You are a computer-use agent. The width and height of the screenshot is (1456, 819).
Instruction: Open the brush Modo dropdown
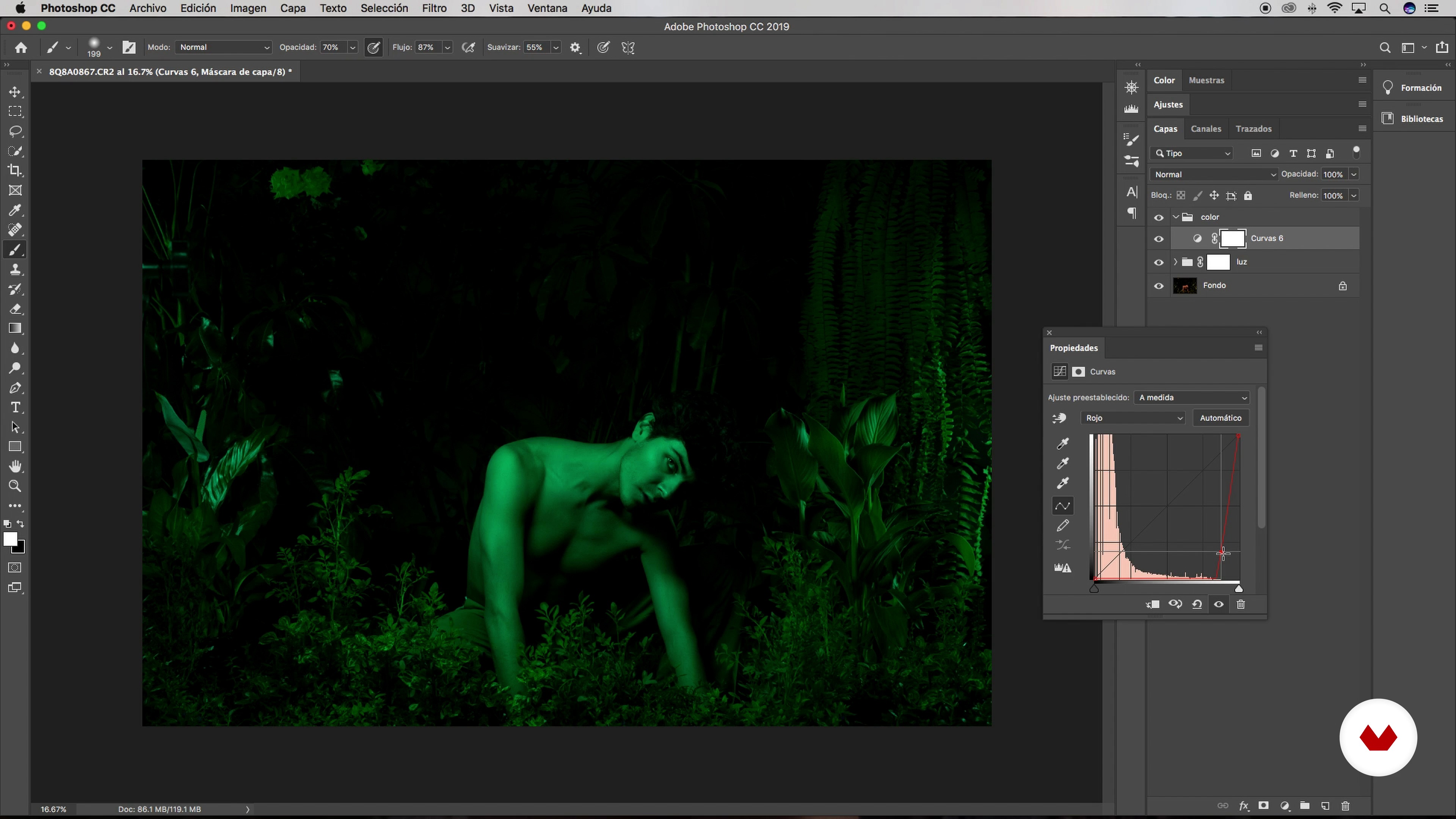pyautogui.click(x=224, y=47)
